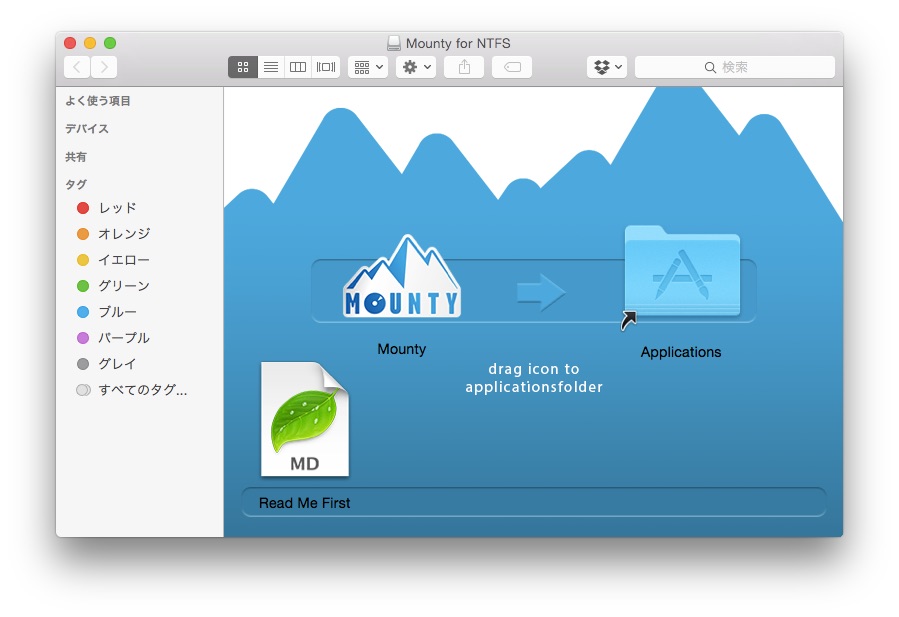899x617 pixels.
Task: Go back with the back arrow
Action: pos(77,67)
